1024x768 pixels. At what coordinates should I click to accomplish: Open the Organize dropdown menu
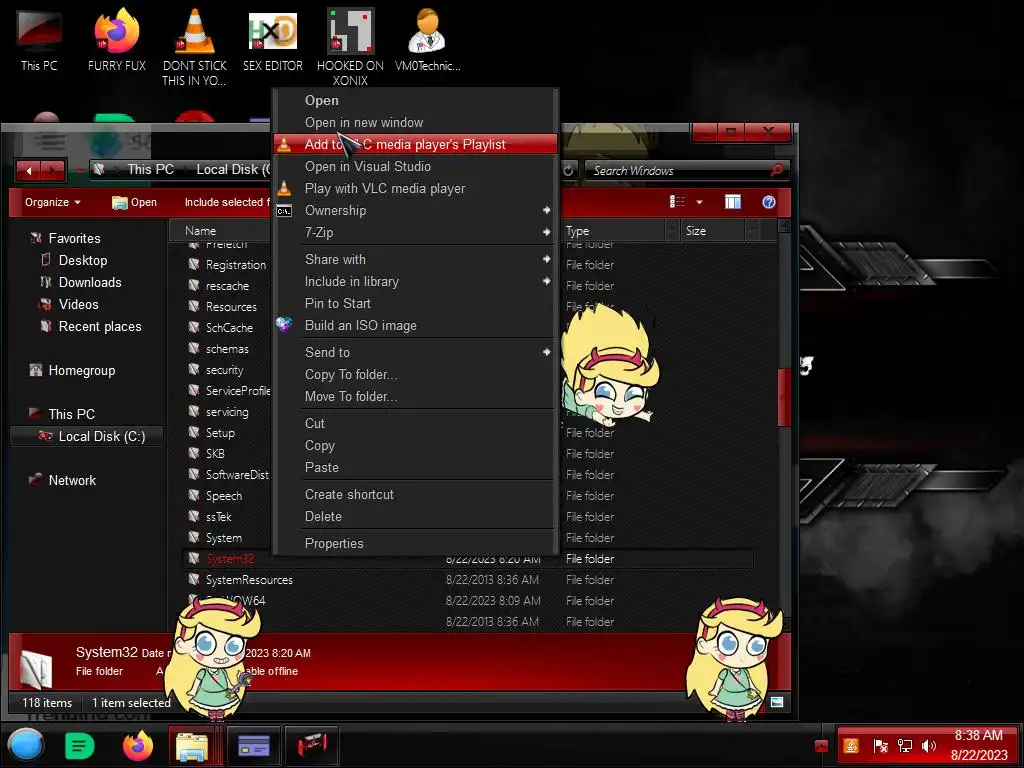tap(52, 202)
